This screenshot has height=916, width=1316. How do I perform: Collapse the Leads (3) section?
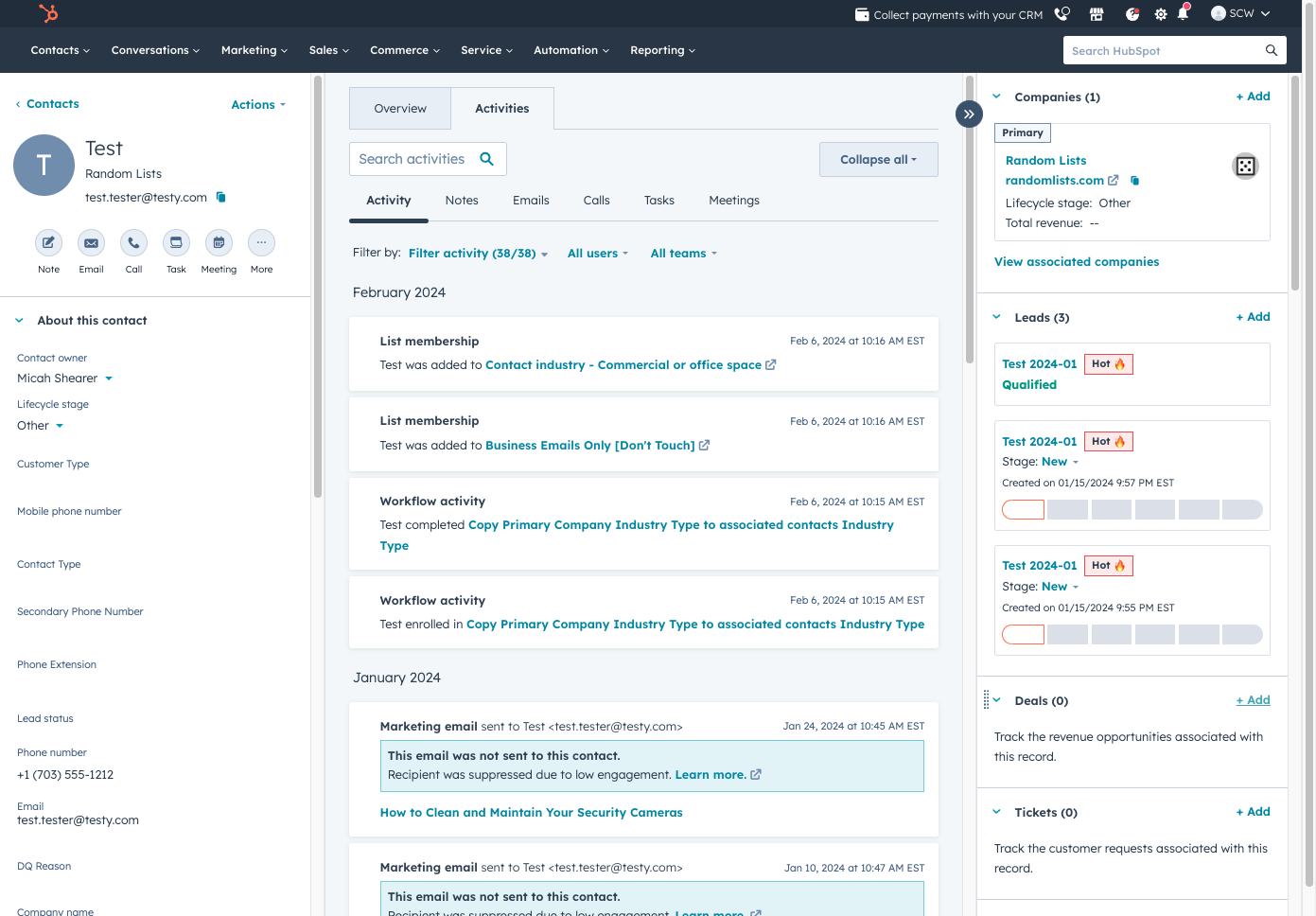996,317
